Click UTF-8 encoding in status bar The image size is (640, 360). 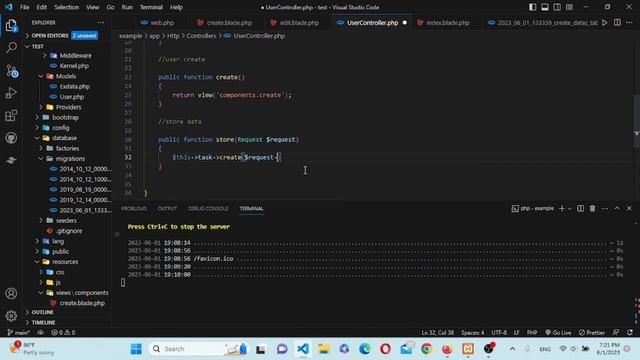(499, 333)
